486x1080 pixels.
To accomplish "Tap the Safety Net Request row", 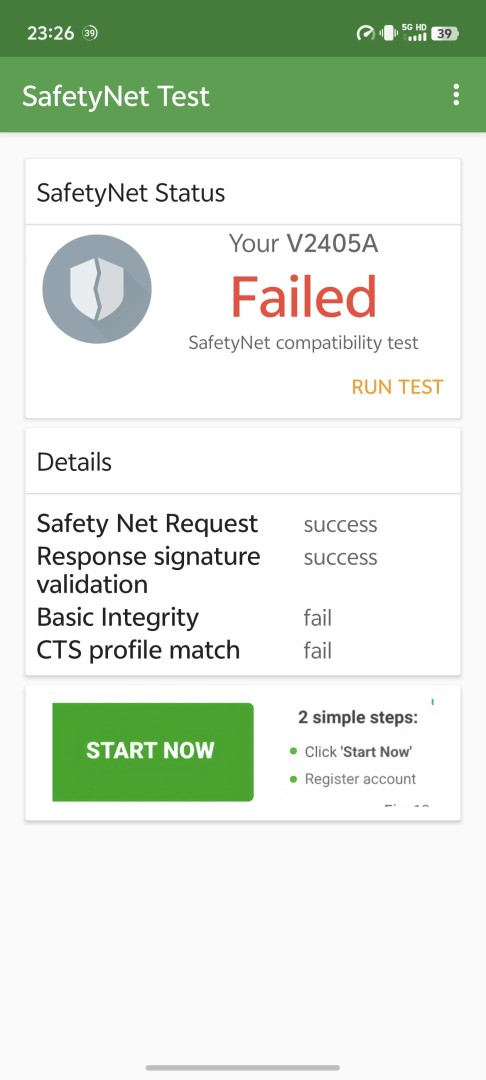I will 243,524.
